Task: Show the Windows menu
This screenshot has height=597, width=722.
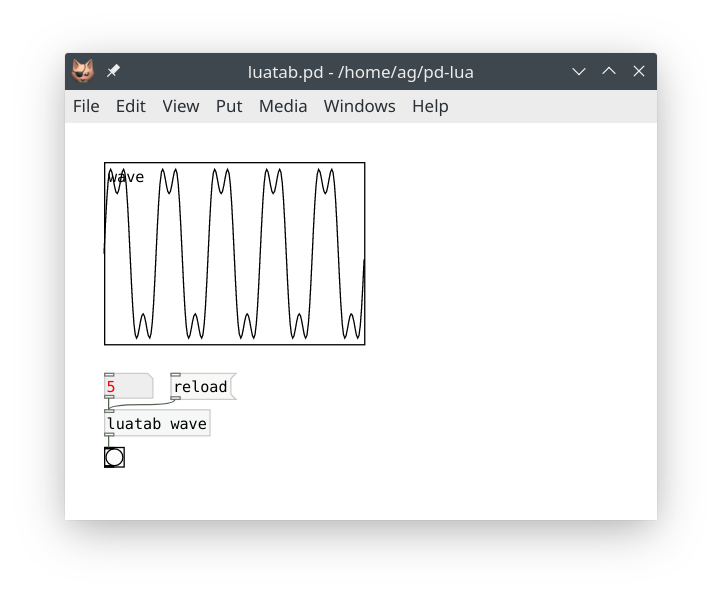Action: [x=359, y=106]
